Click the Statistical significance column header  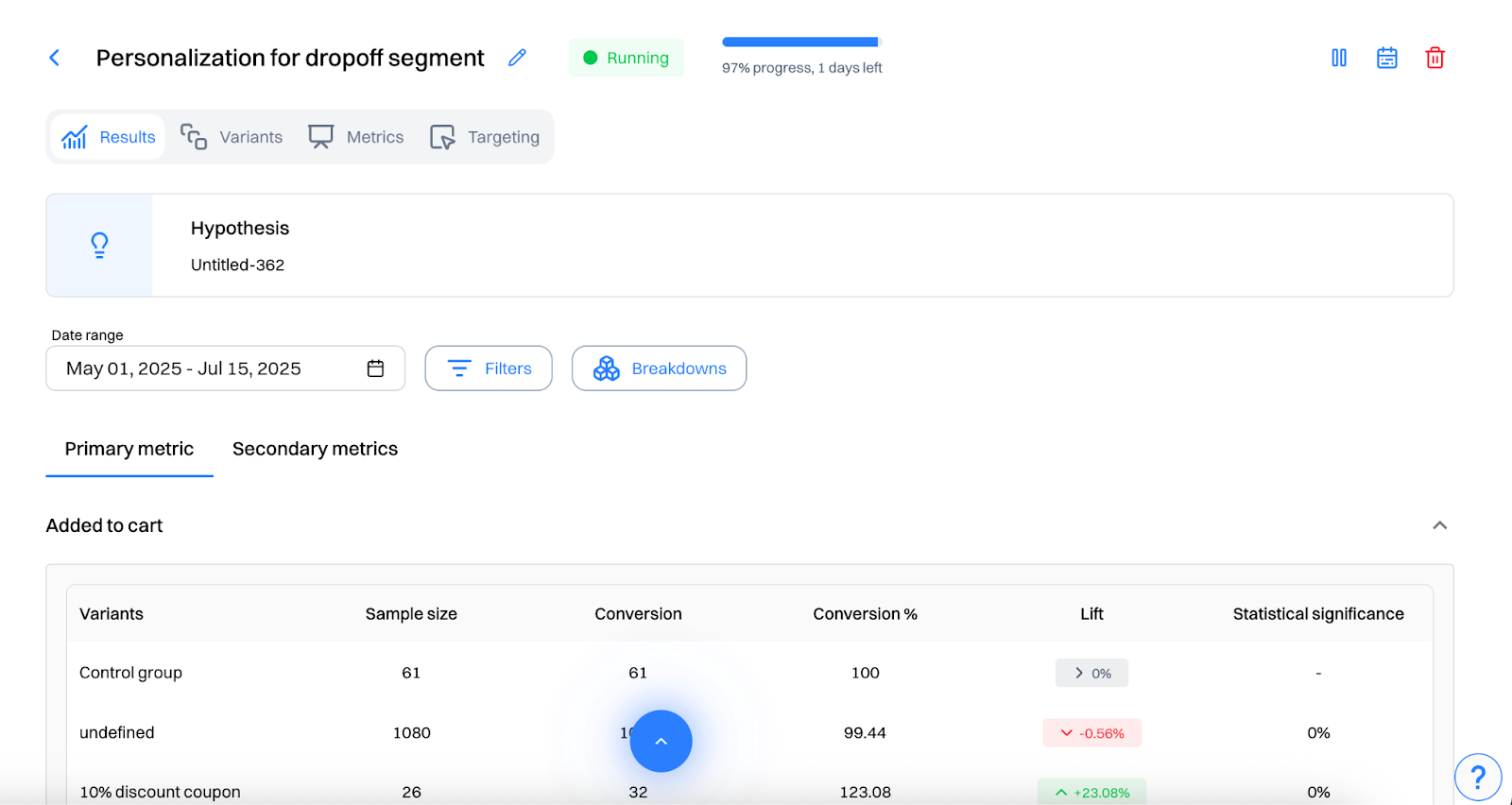(x=1318, y=614)
